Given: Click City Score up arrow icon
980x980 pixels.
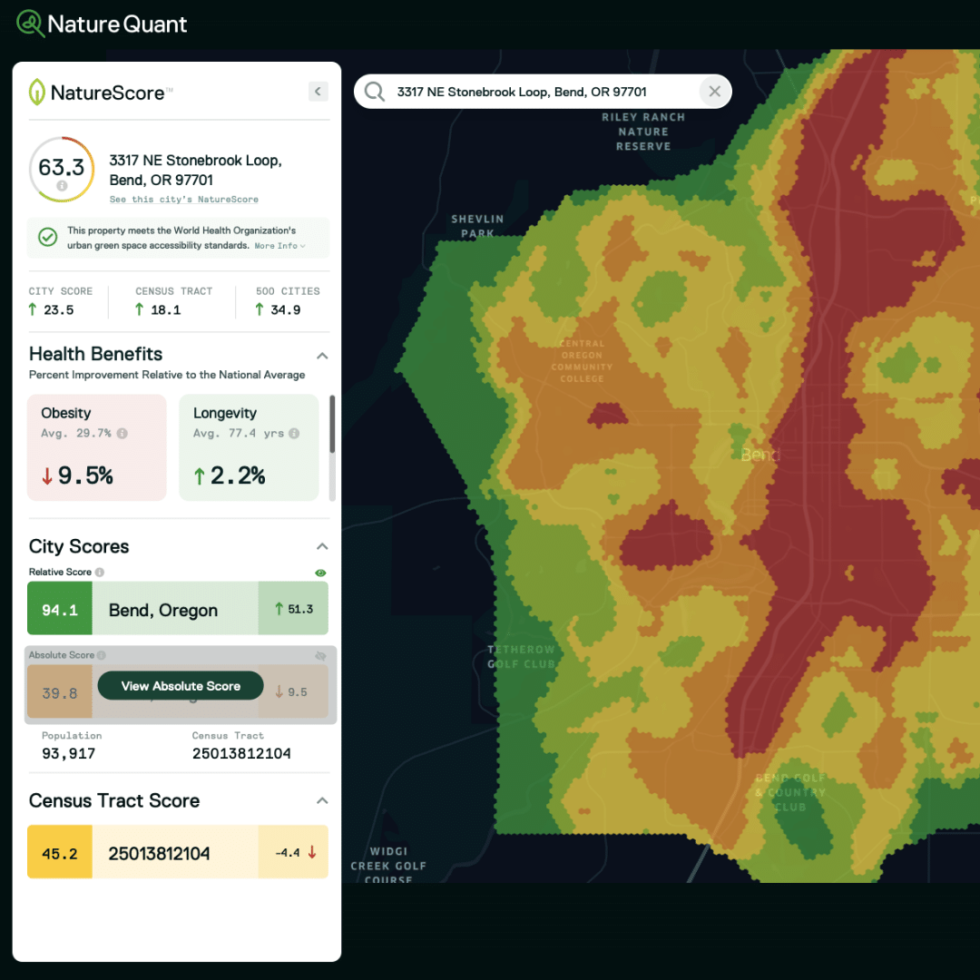Looking at the screenshot, I should (32, 309).
